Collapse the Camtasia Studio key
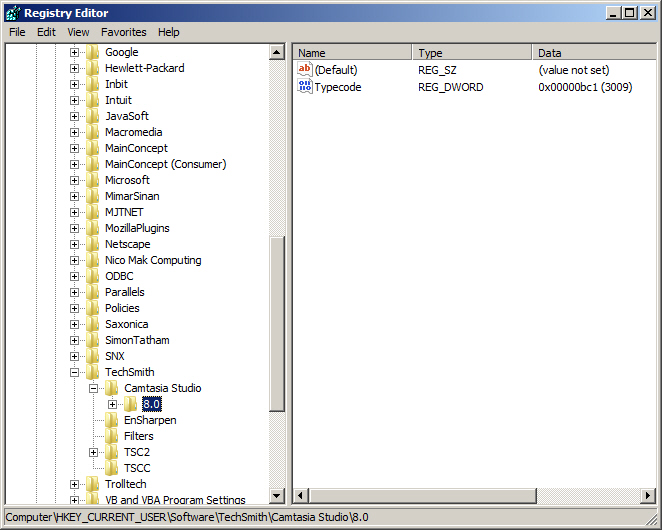Viewport: 662px width, 530px height. pos(93,389)
